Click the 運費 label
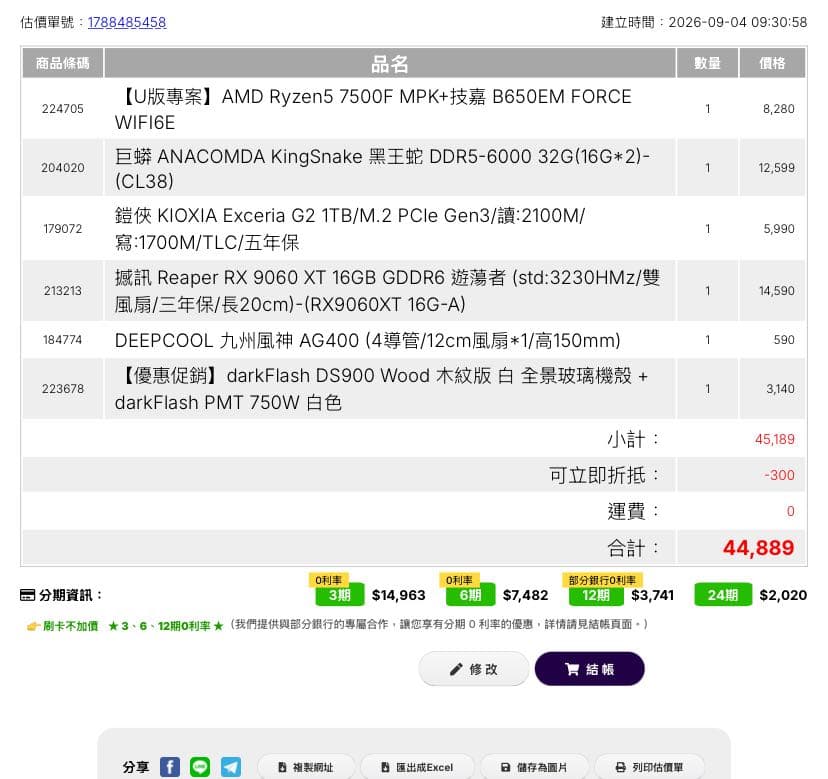 point(633,511)
